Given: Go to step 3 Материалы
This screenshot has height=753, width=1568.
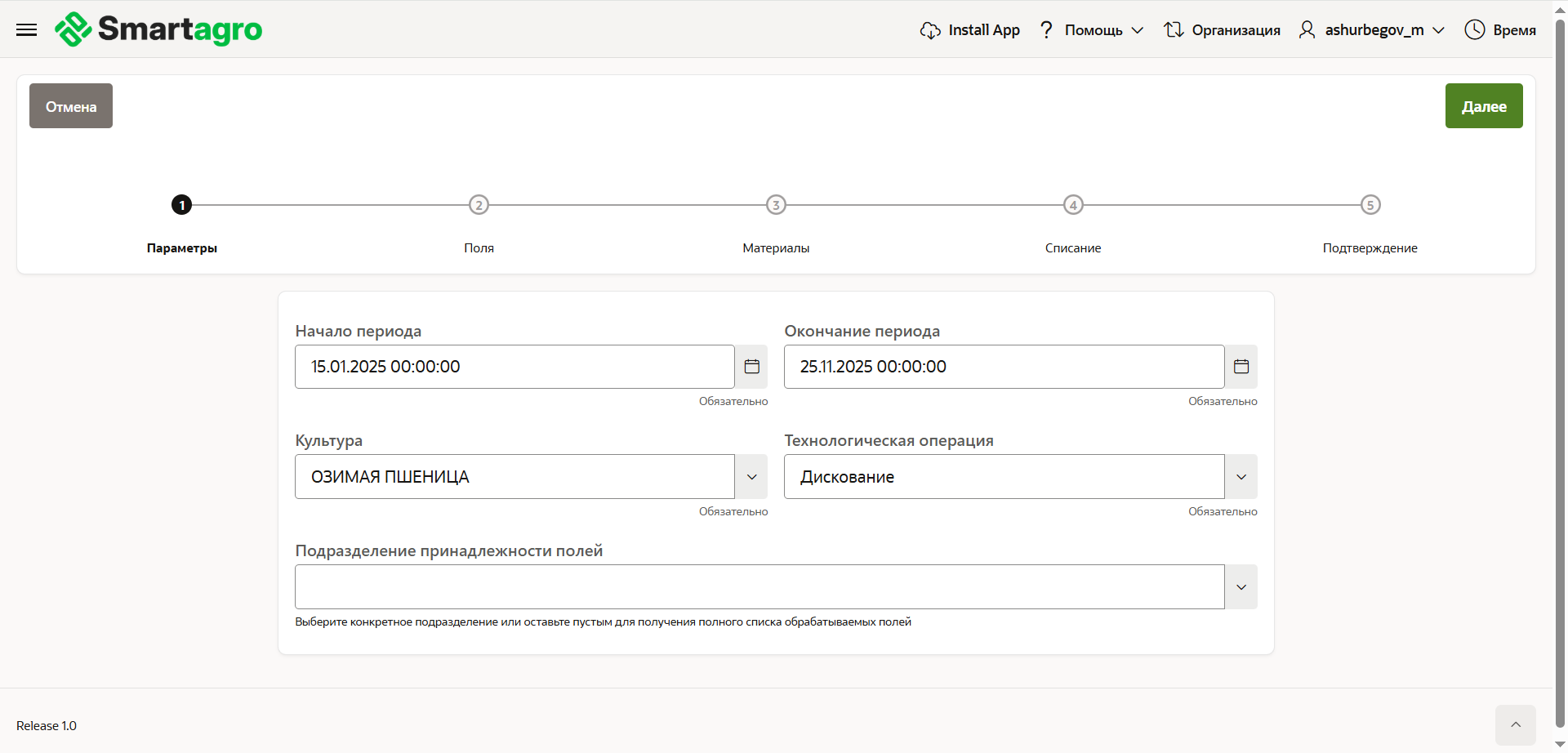Looking at the screenshot, I should [776, 205].
